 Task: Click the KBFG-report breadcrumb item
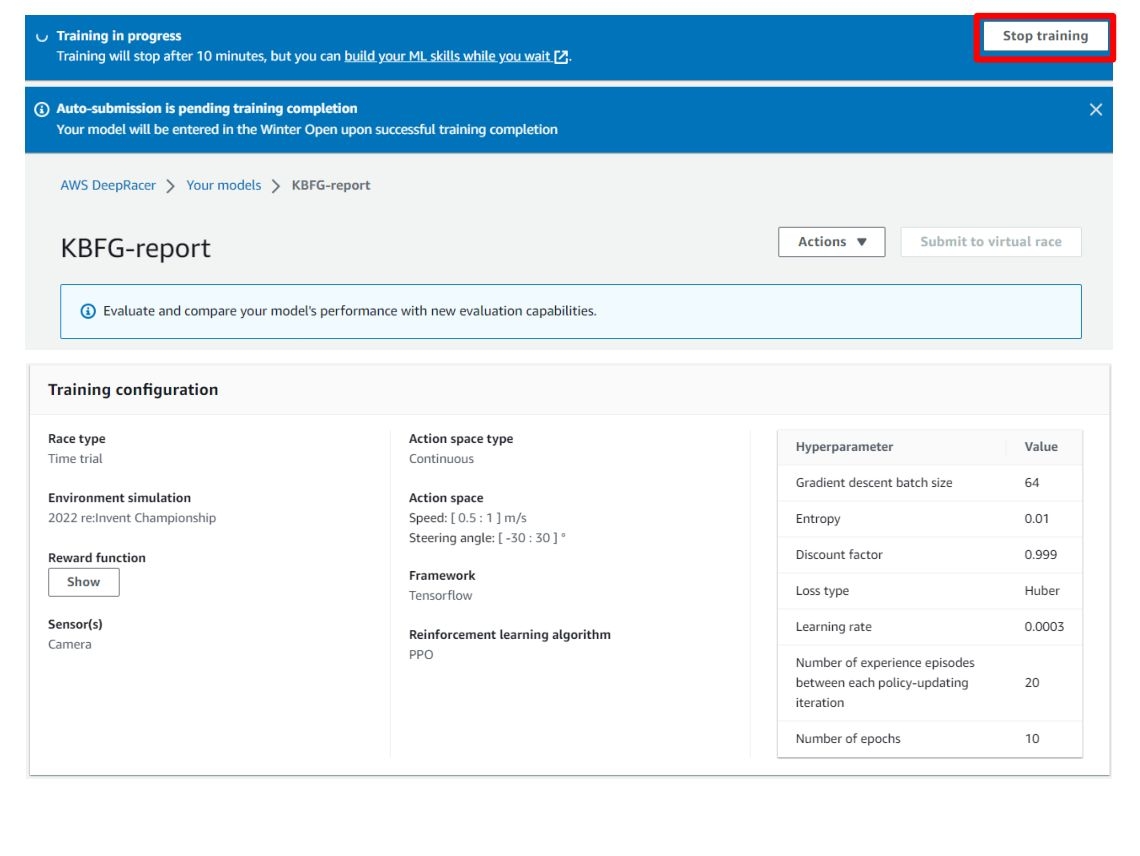pos(331,185)
